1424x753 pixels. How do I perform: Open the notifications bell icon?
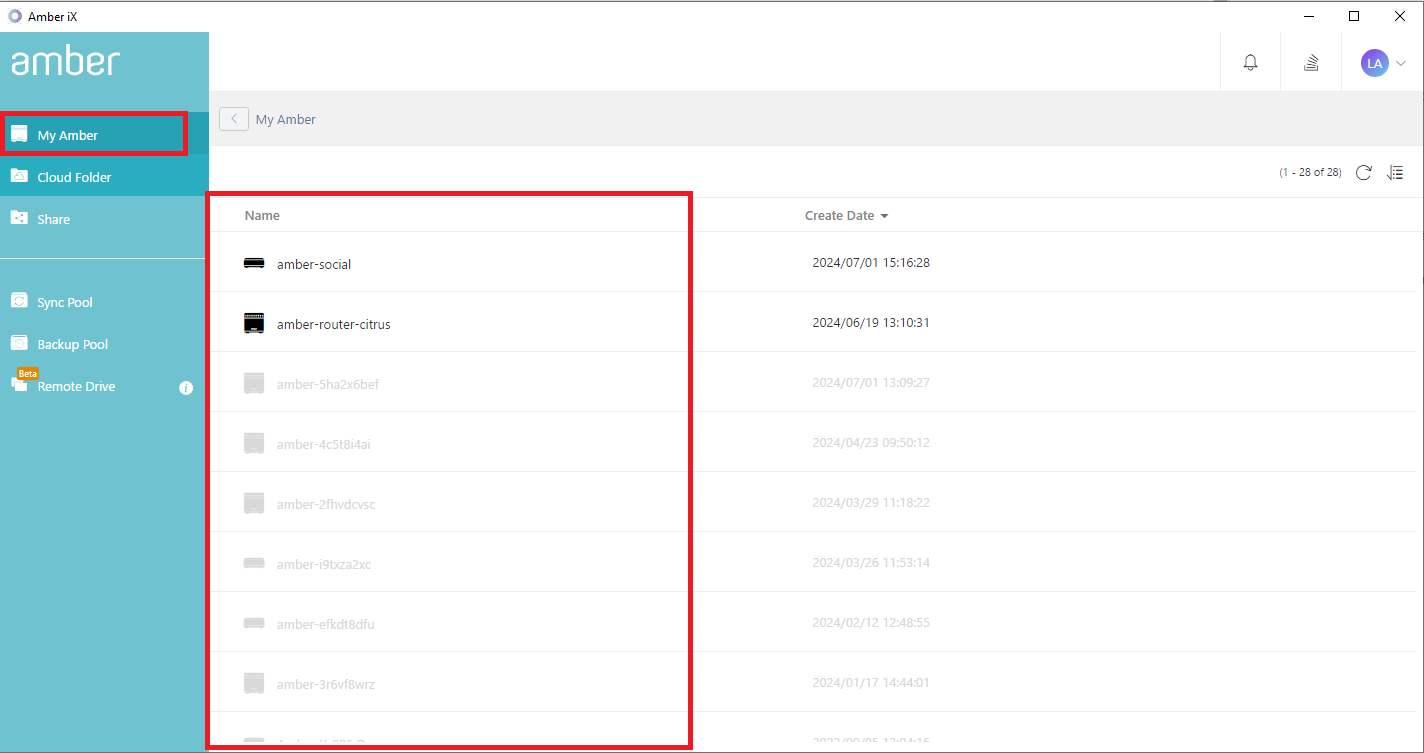click(x=1250, y=63)
